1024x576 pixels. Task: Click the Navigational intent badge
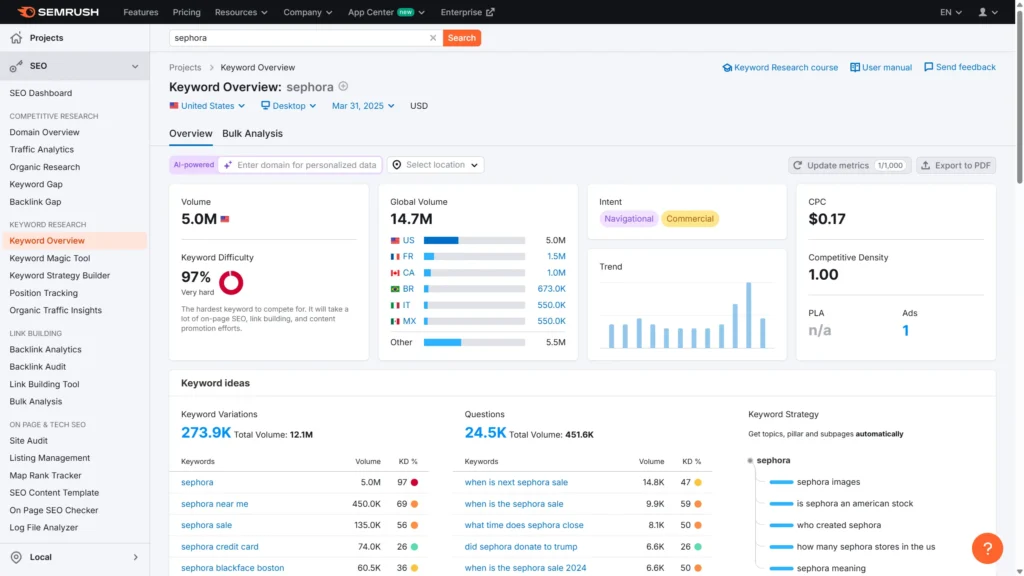[628, 219]
